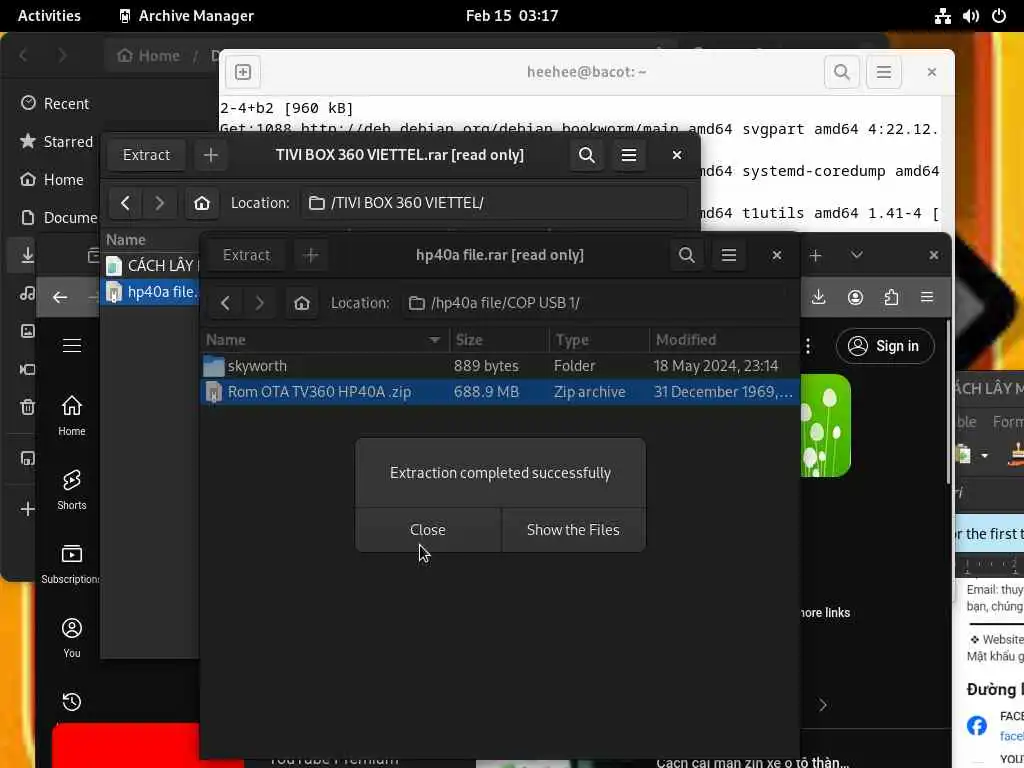Viewport: 1024px width, 768px height.
Task: Open search in TIVI BOX 360 VIETTEL window
Action: pyautogui.click(x=586, y=155)
